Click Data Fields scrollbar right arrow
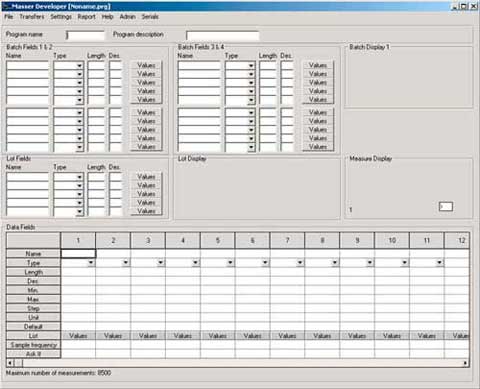This screenshot has width=480, height=389. point(465,363)
